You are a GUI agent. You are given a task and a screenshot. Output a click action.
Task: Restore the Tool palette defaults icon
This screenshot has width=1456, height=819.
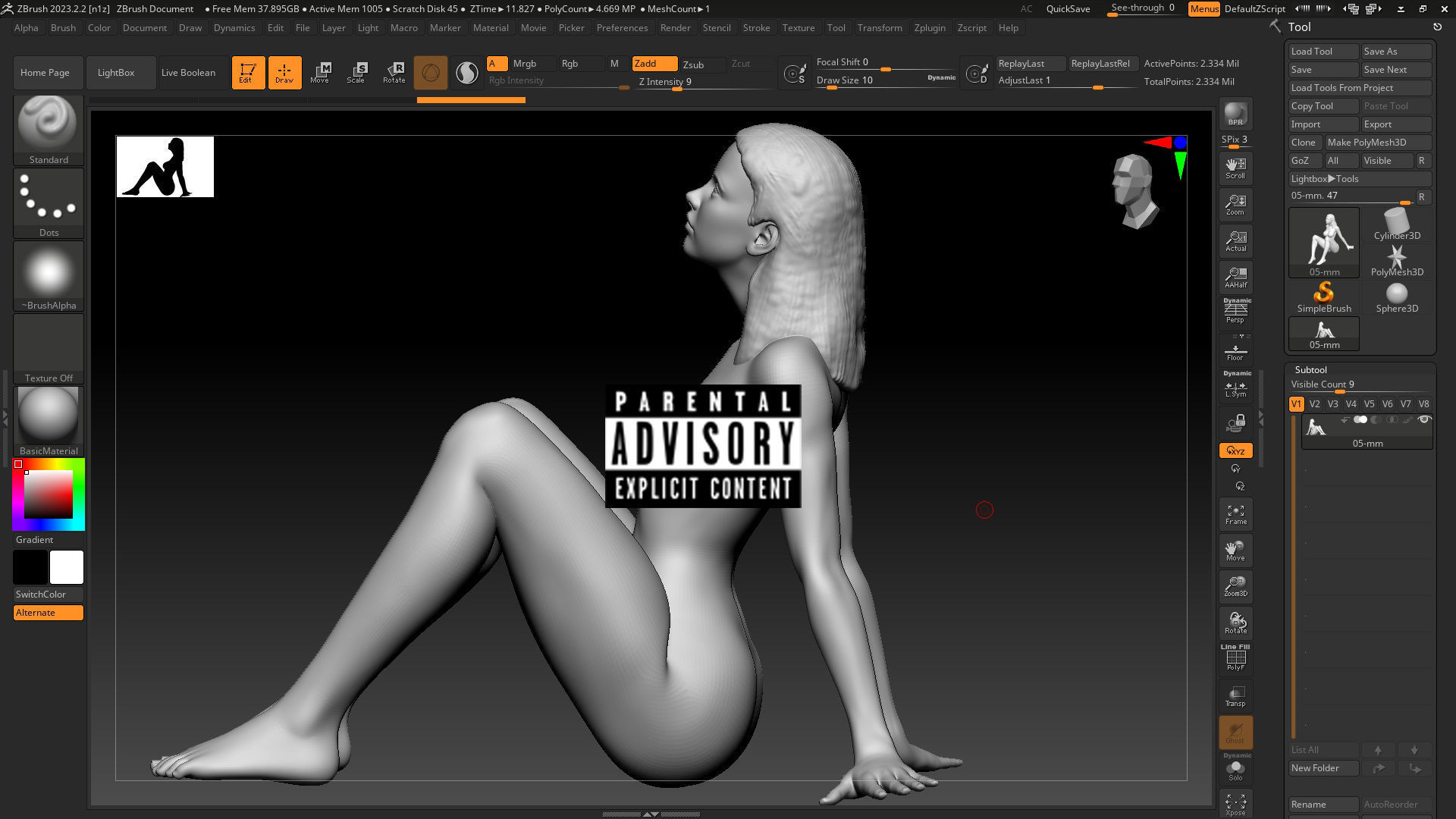[x=1437, y=27]
